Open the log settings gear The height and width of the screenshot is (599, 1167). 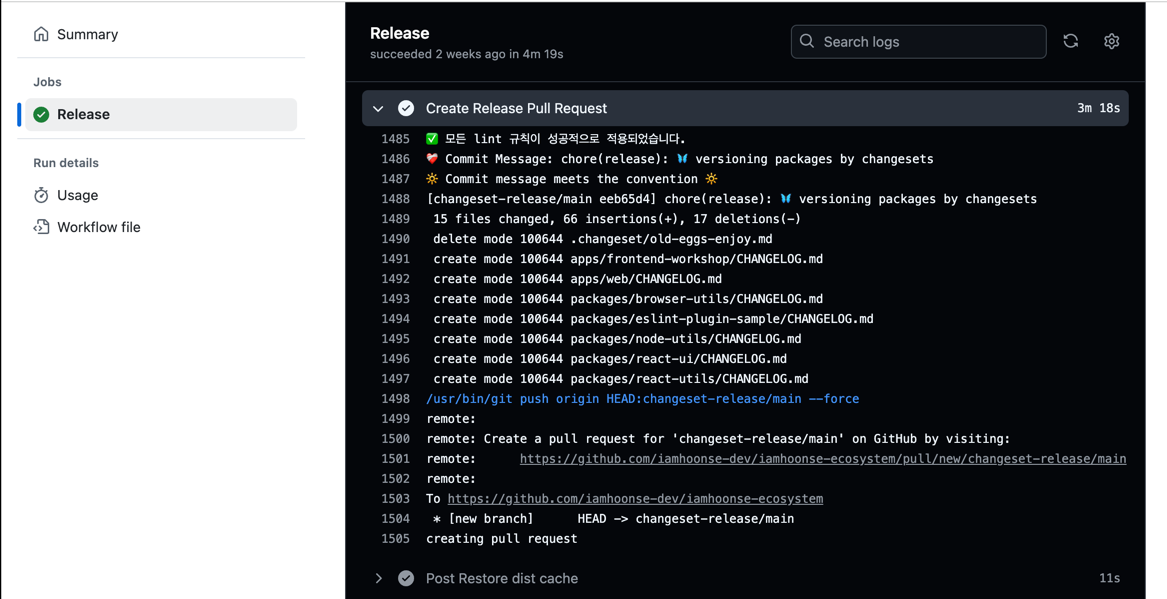1111,42
